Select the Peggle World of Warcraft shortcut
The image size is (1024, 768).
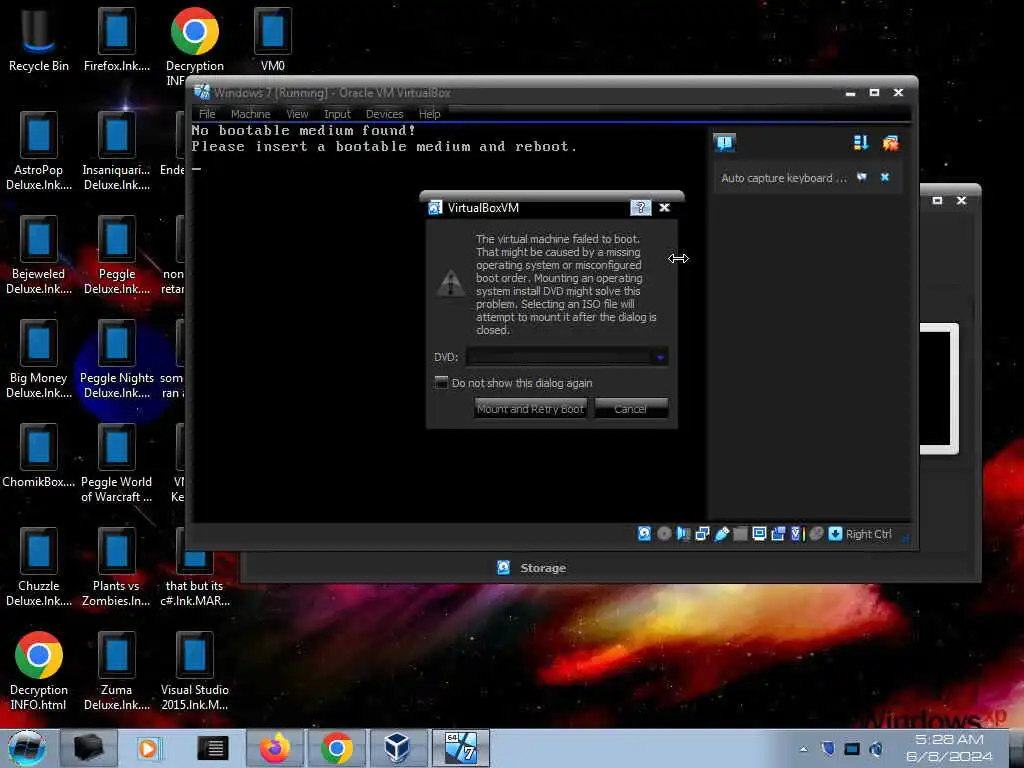pos(117,463)
